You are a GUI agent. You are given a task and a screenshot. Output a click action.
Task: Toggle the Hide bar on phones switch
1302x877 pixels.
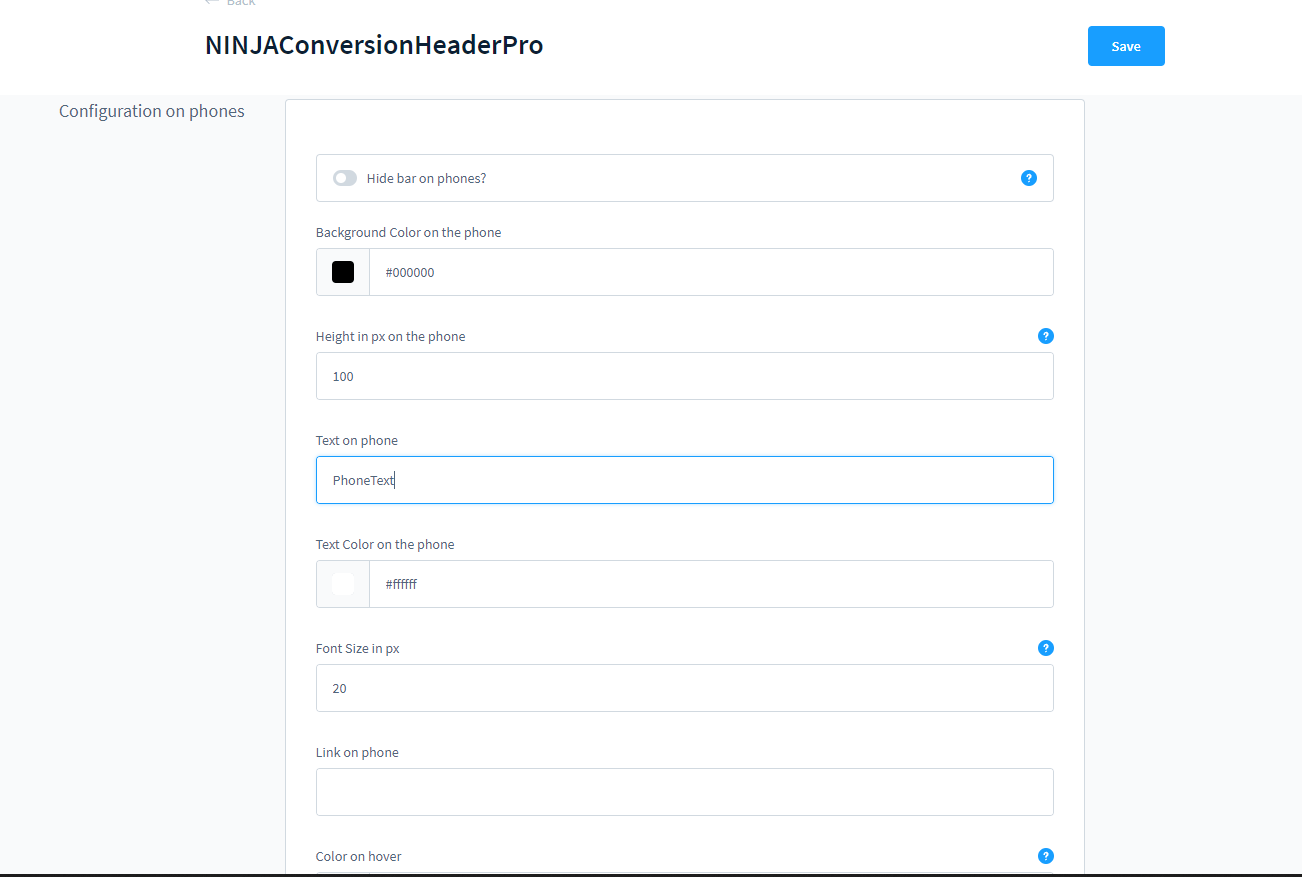(345, 178)
